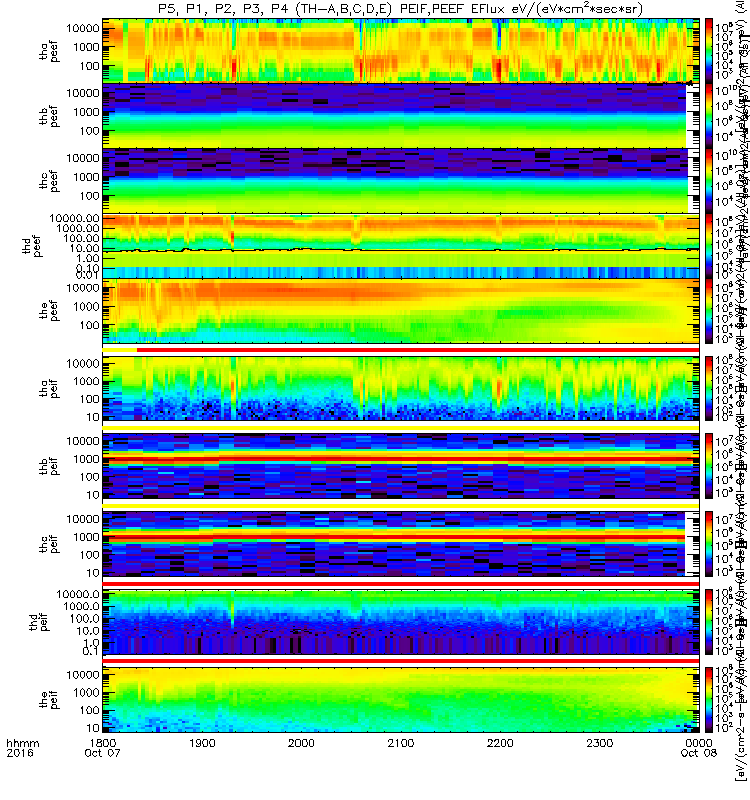Select the thc peef spectrogram panel
750x800 pixels.
[401, 181]
